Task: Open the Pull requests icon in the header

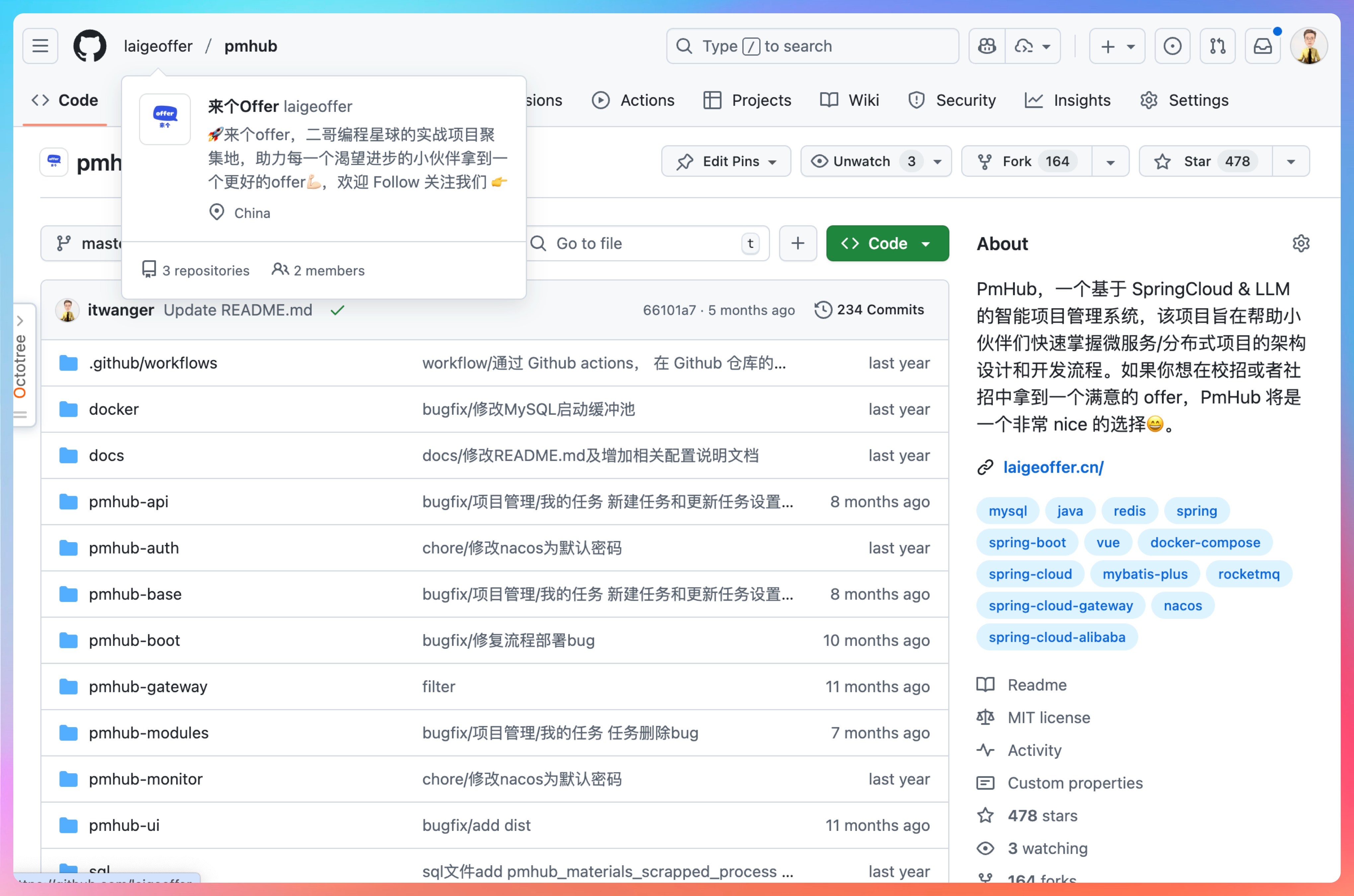Action: click(1217, 46)
